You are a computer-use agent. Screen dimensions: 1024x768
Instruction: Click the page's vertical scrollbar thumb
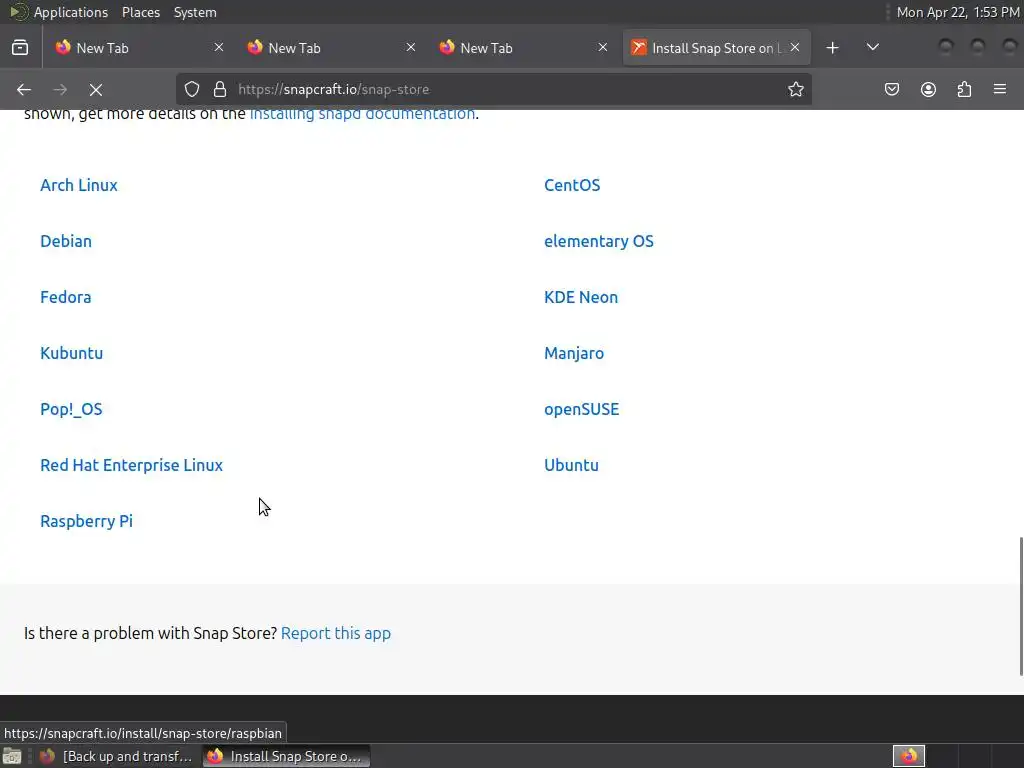pos(1021,607)
